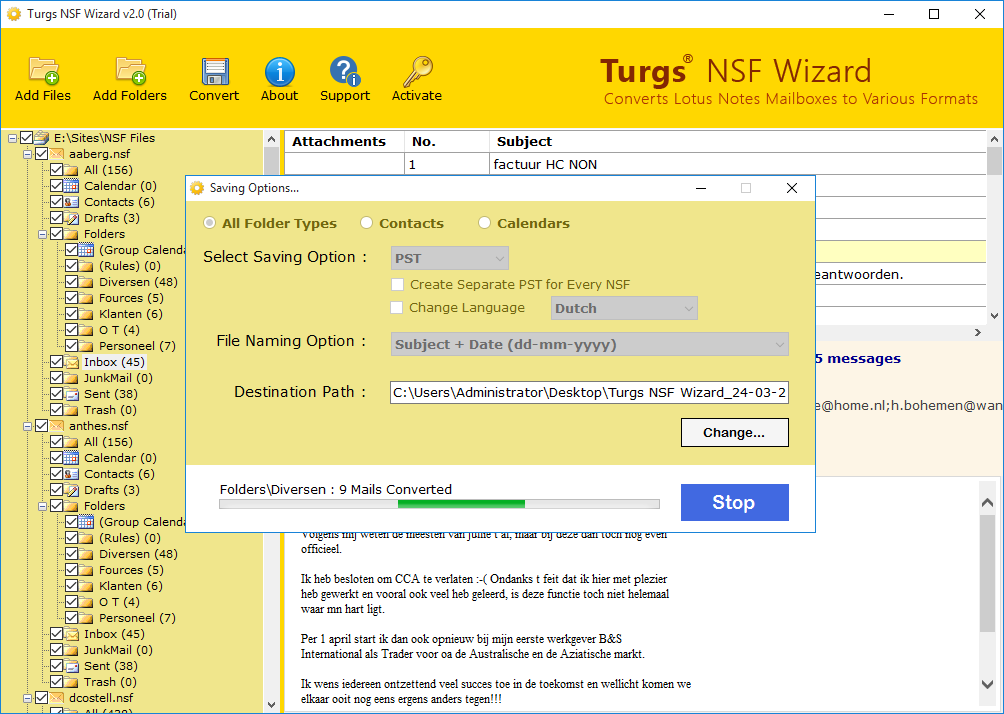Click the Inbox envelope icon under aaberg.nsf

[x=72, y=362]
